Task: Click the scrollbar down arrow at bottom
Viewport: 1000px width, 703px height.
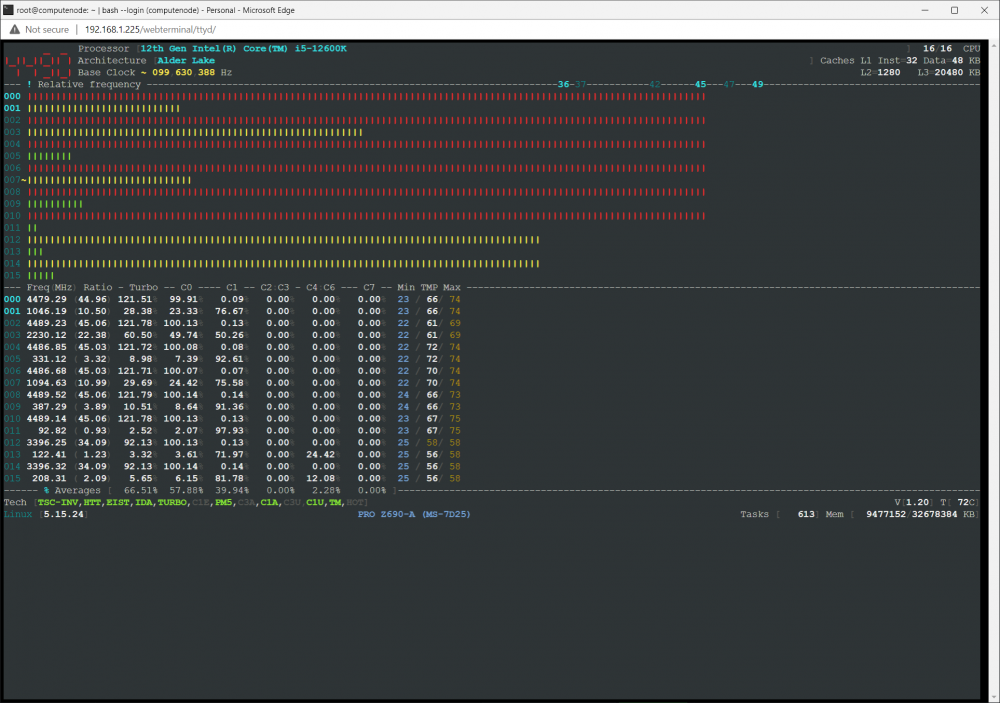Action: tap(993, 697)
